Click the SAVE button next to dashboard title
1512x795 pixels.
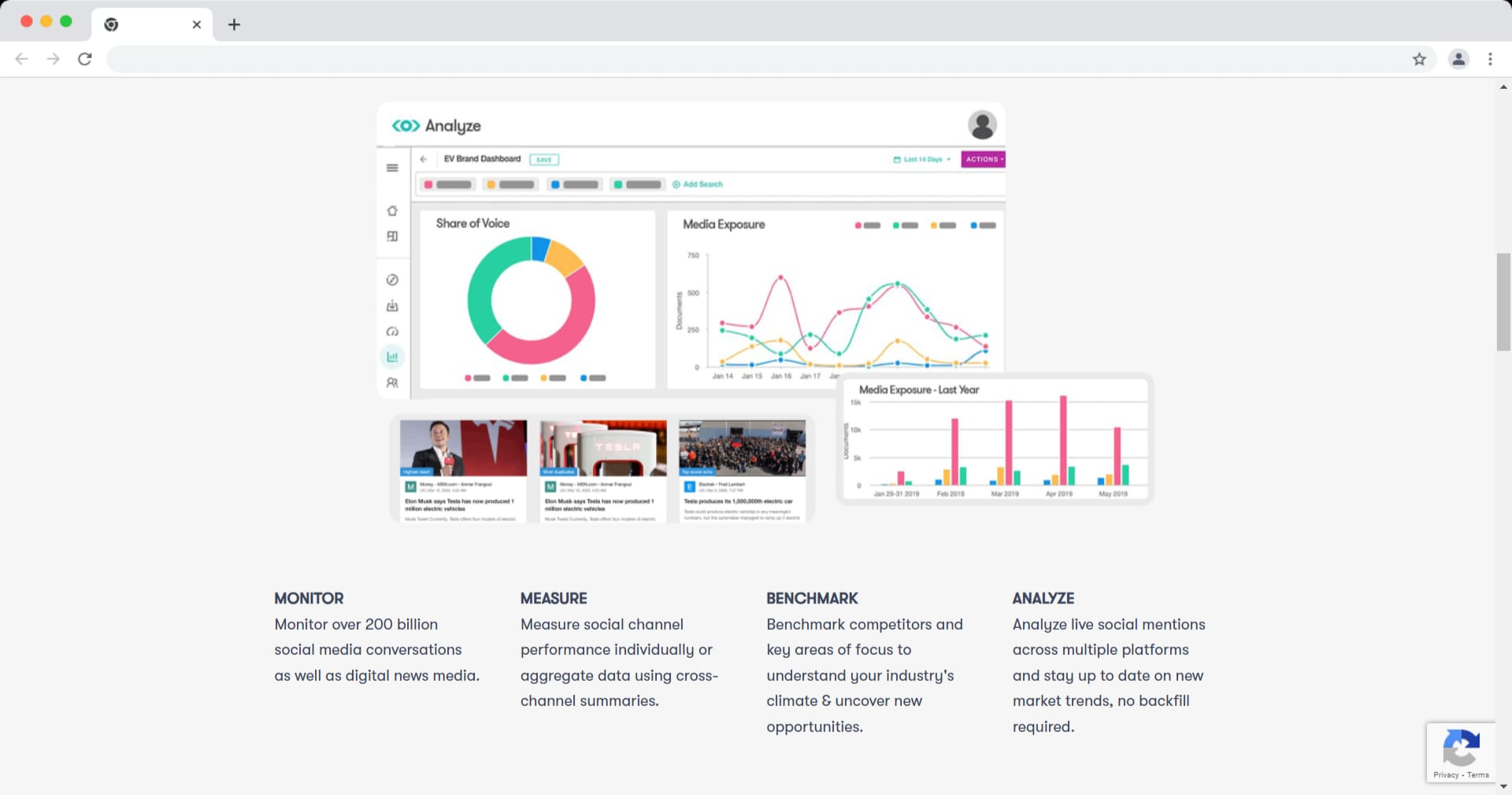click(x=544, y=160)
